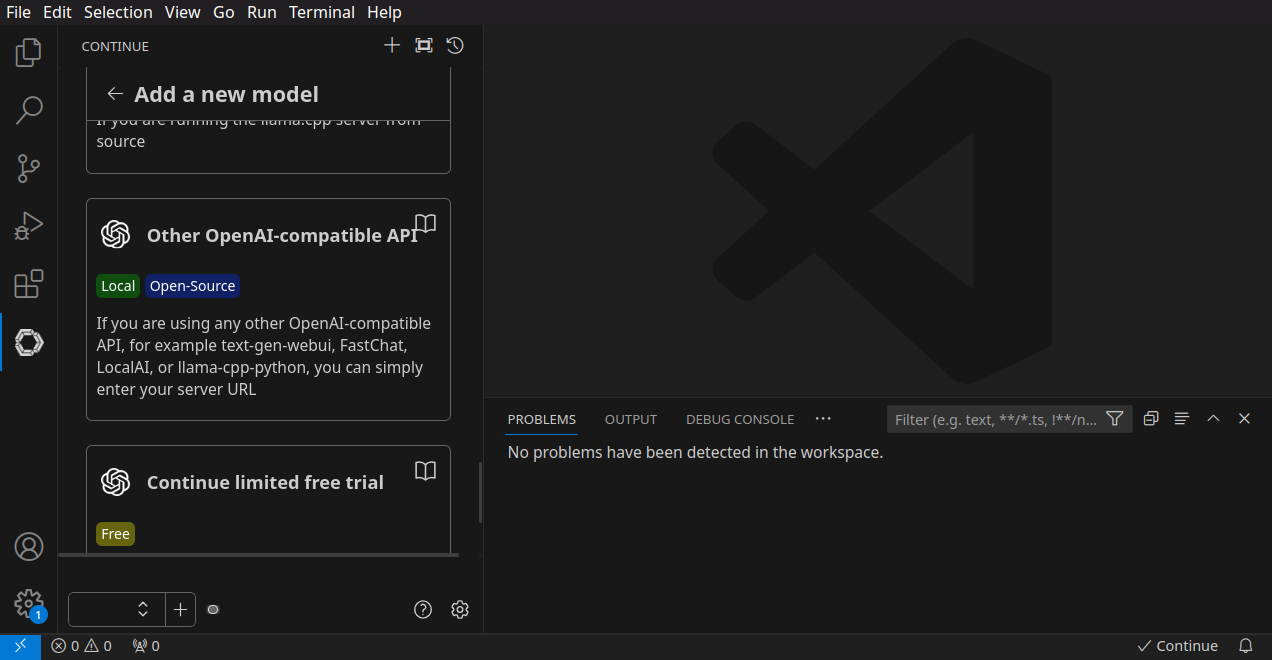Open Continue session history icon
The height and width of the screenshot is (660, 1272).
tap(455, 45)
